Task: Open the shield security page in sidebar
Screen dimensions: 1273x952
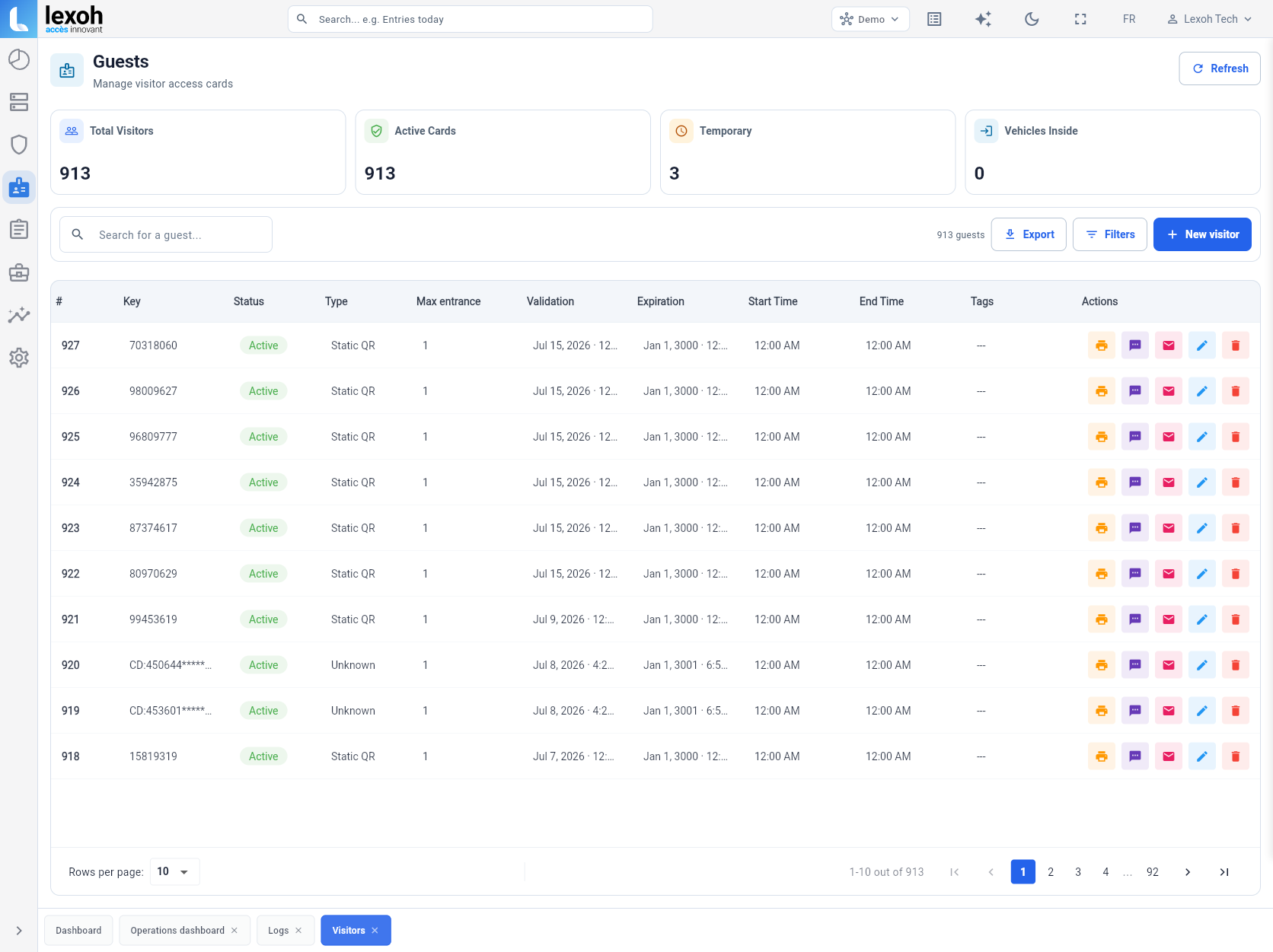Action: [19, 145]
